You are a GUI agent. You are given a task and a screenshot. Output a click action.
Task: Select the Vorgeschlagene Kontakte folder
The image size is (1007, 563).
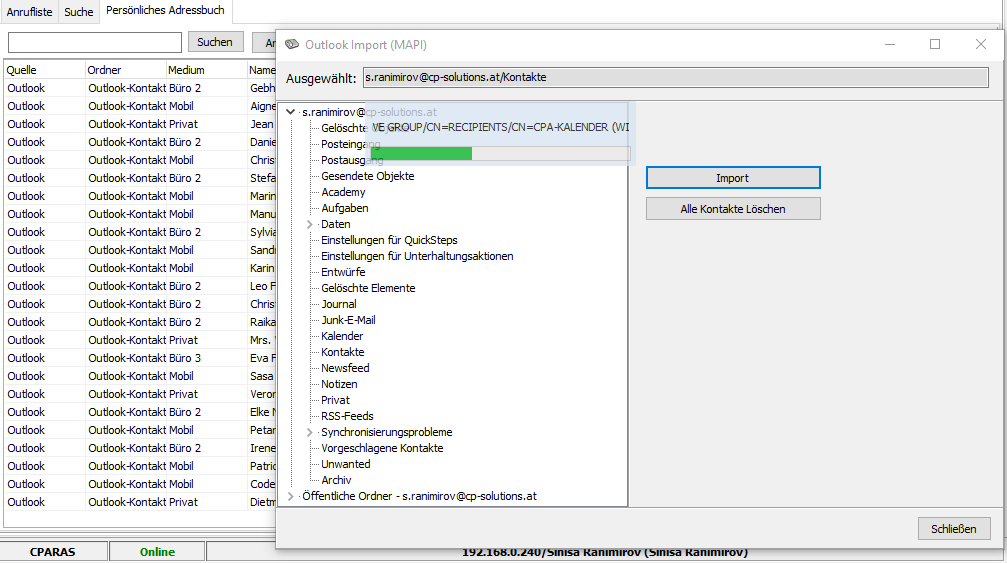coord(382,448)
